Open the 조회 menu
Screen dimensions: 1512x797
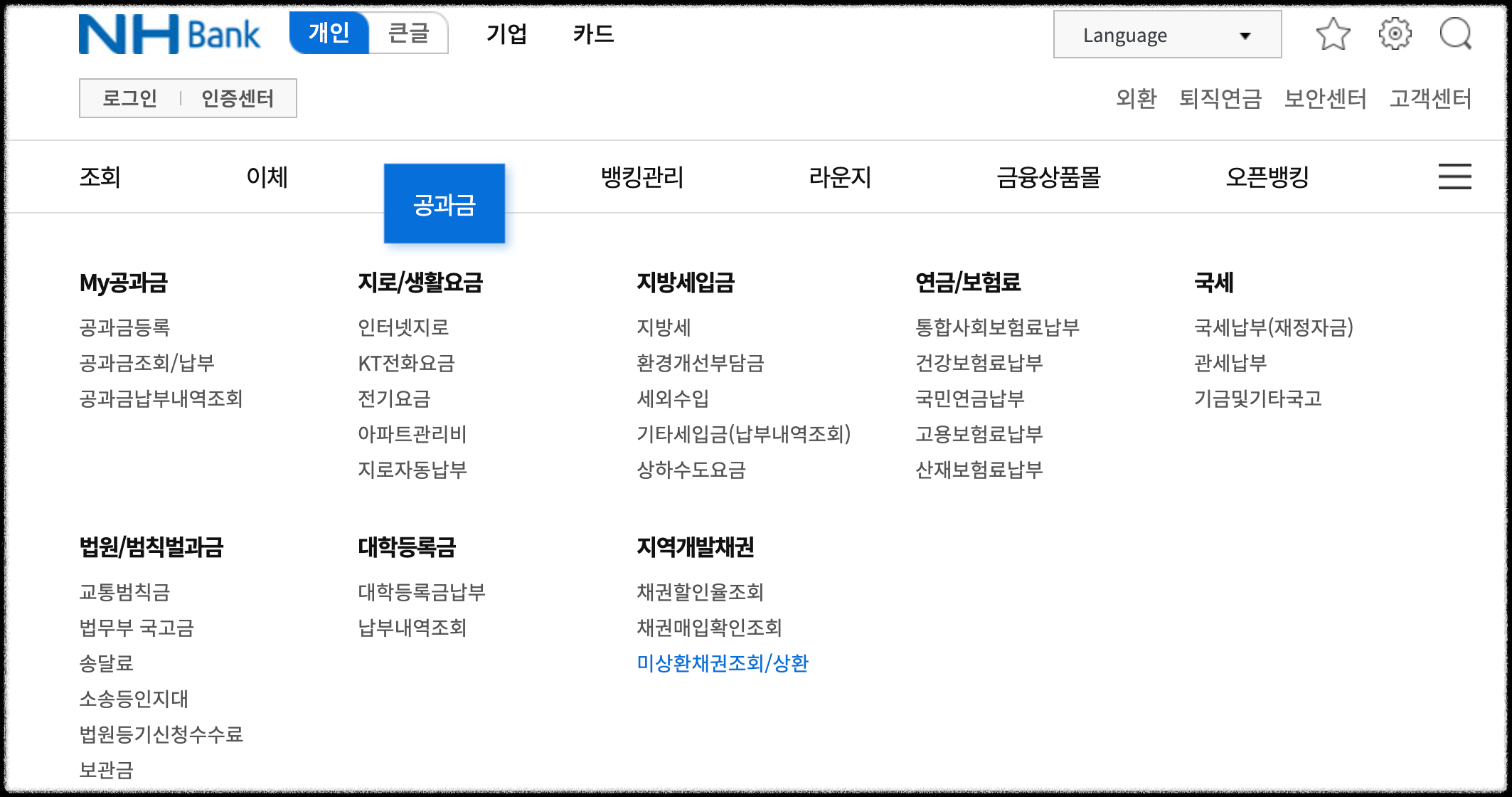(100, 177)
